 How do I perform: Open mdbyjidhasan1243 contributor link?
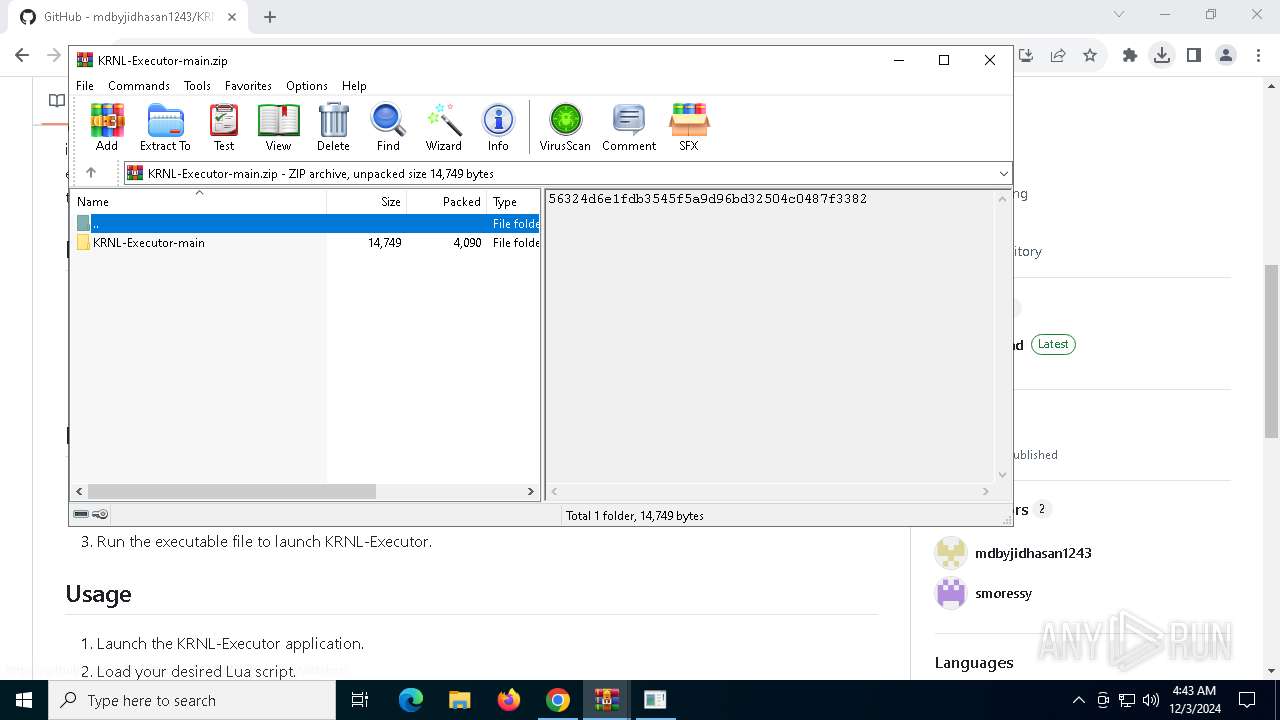click(x=1033, y=553)
